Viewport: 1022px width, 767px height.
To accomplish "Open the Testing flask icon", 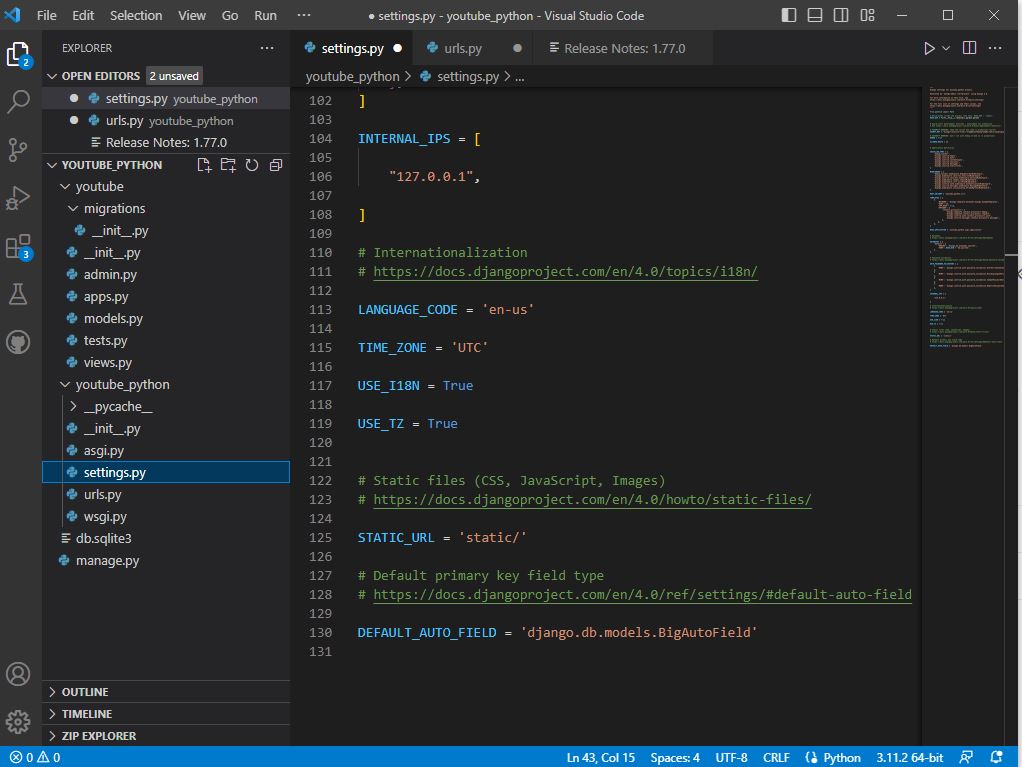I will [18, 294].
